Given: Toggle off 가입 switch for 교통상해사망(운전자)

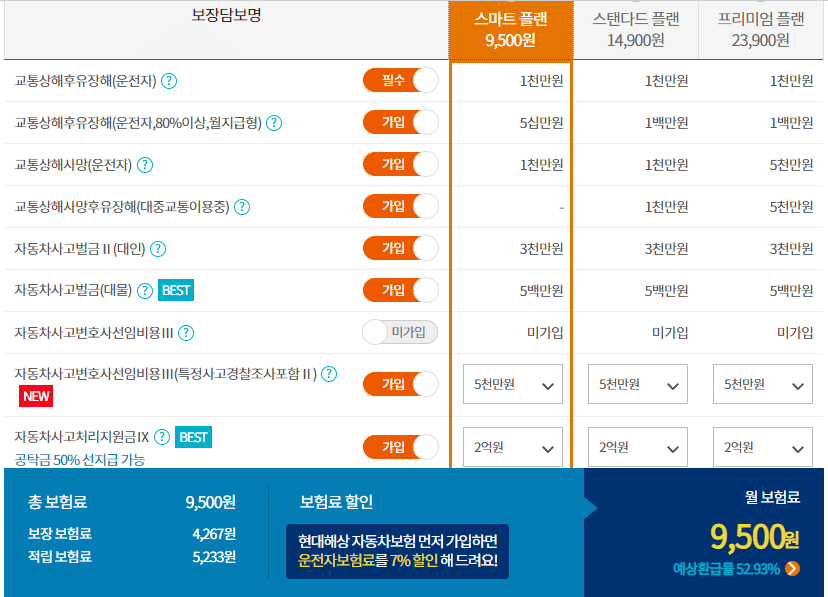Looking at the screenshot, I should point(398,164).
